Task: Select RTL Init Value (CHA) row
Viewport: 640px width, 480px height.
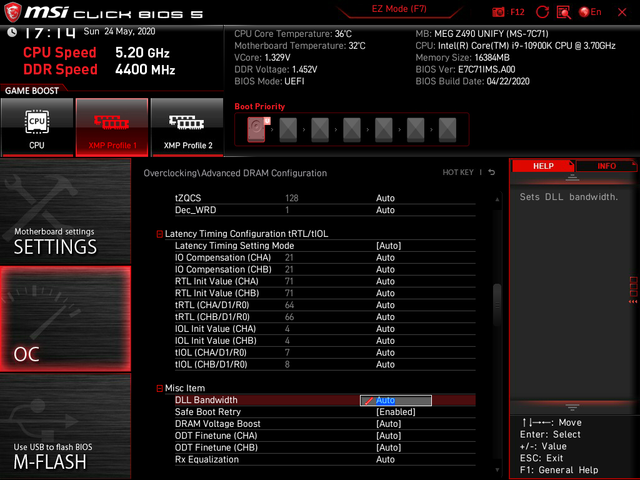Action: (325, 281)
